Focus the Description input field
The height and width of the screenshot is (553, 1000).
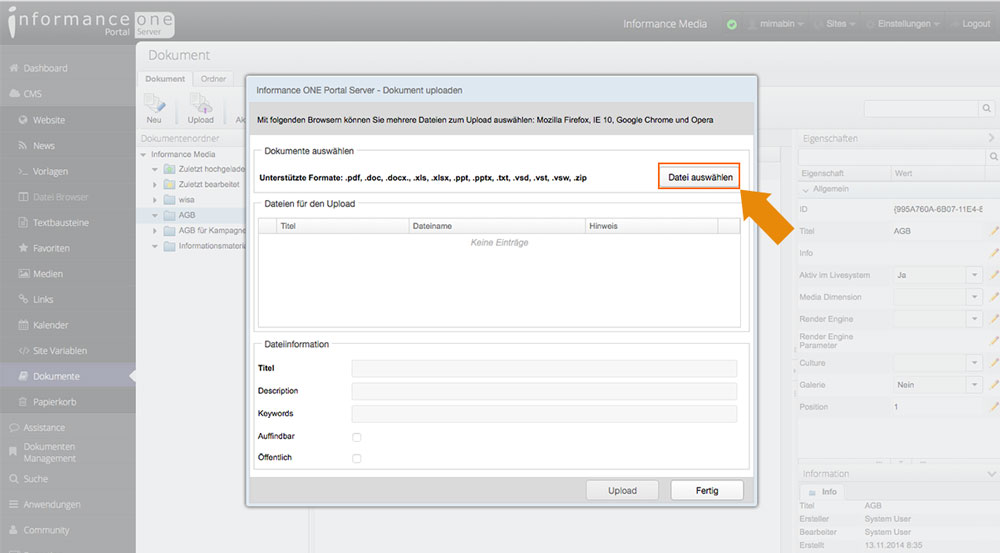point(544,391)
